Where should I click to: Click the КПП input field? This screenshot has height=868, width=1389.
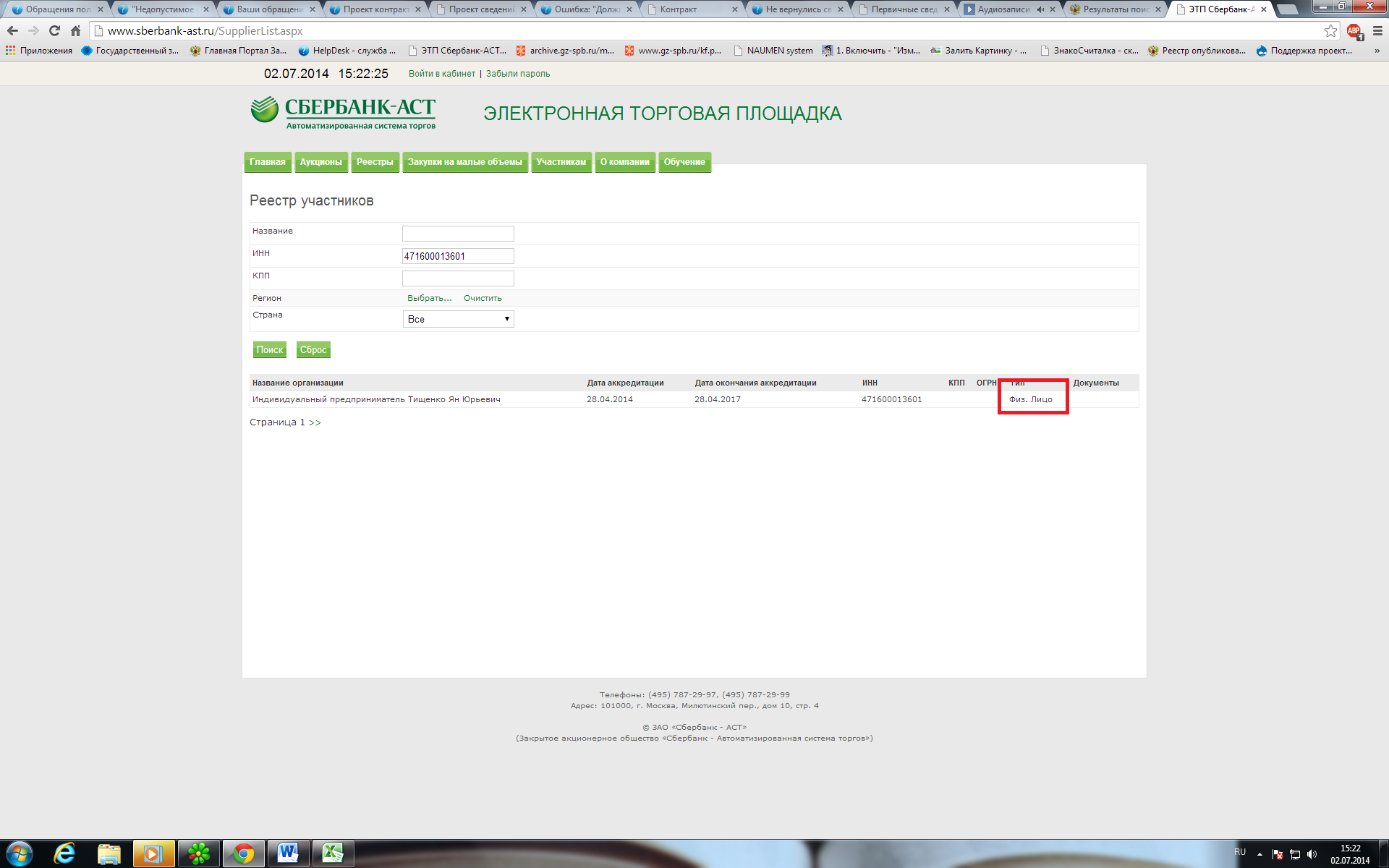point(458,278)
